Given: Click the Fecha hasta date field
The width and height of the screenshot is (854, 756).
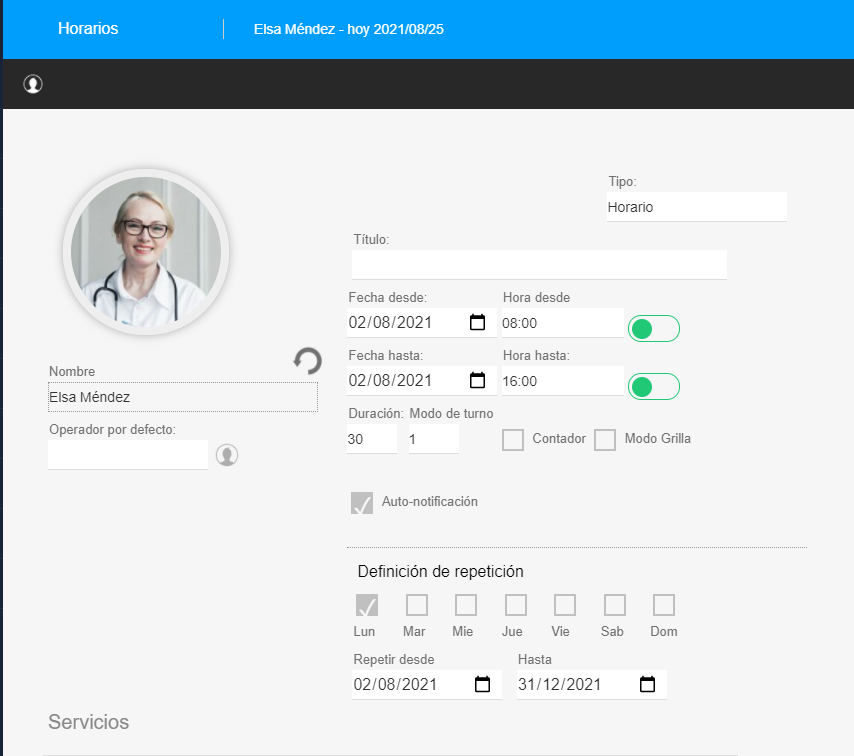Looking at the screenshot, I should [x=422, y=380].
